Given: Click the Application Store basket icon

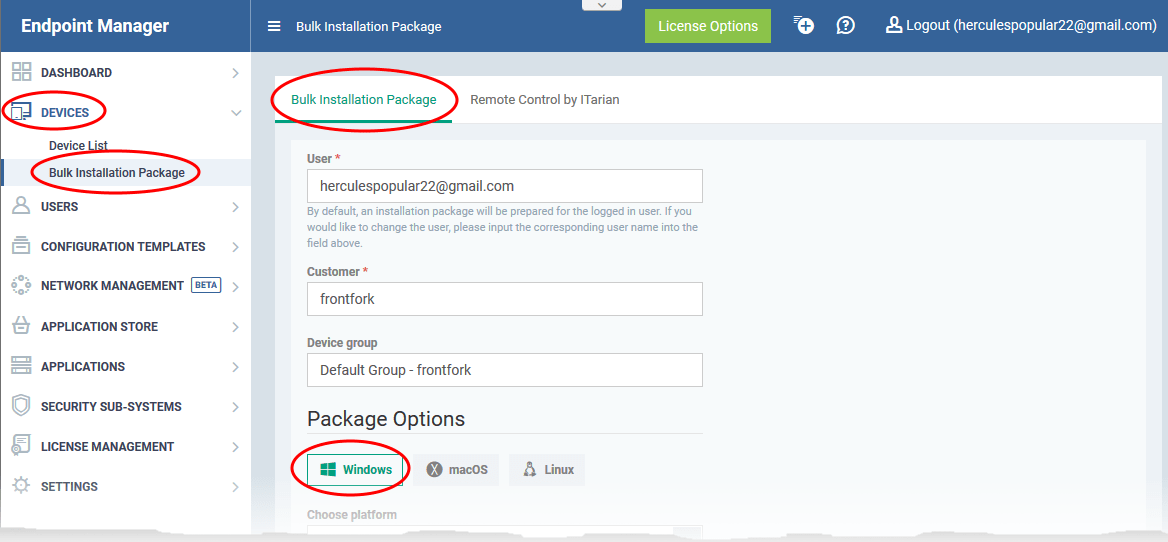Looking at the screenshot, I should [x=22, y=326].
